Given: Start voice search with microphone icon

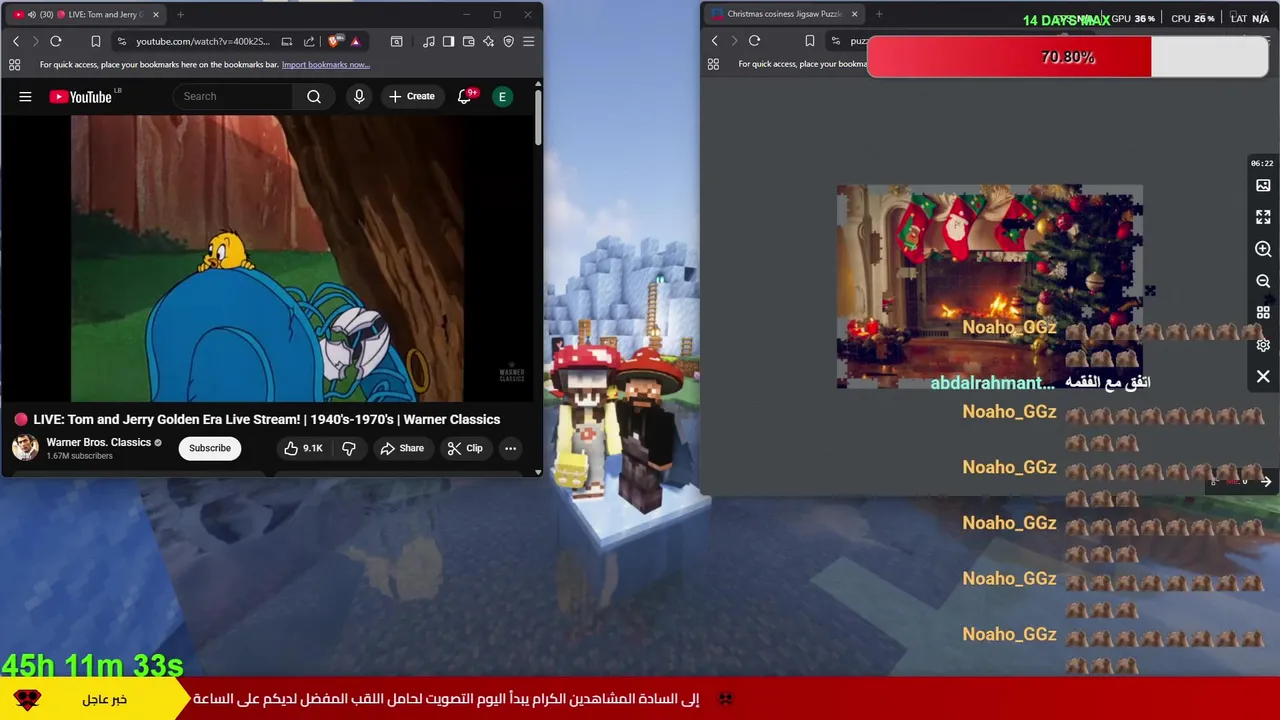Looking at the screenshot, I should point(359,97).
